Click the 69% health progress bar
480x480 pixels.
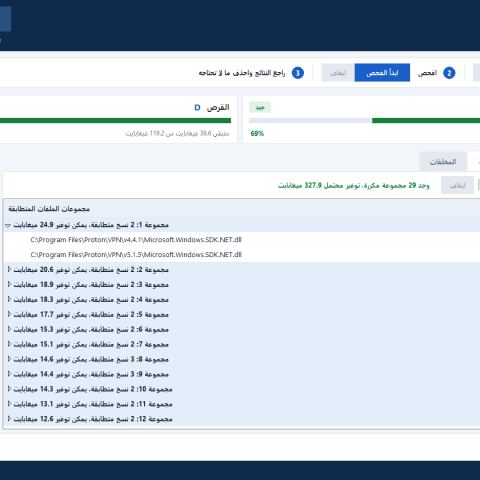[x=365, y=120]
